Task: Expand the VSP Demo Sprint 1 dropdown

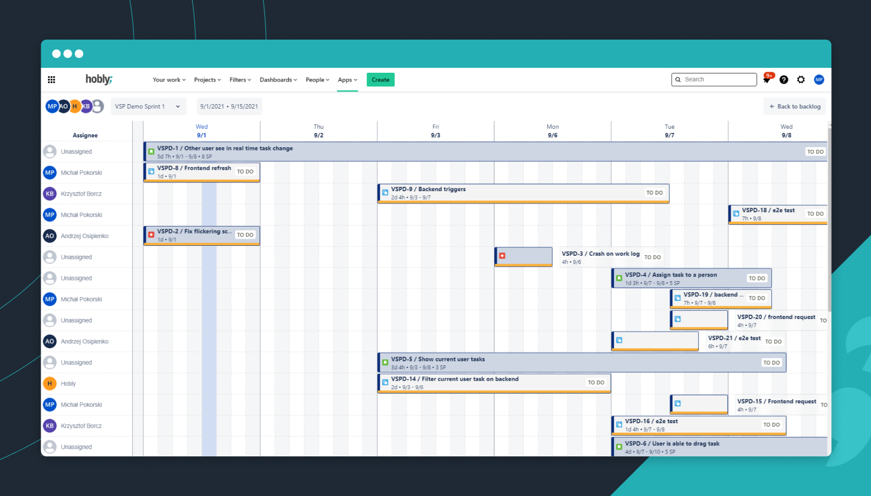Action: click(148, 107)
